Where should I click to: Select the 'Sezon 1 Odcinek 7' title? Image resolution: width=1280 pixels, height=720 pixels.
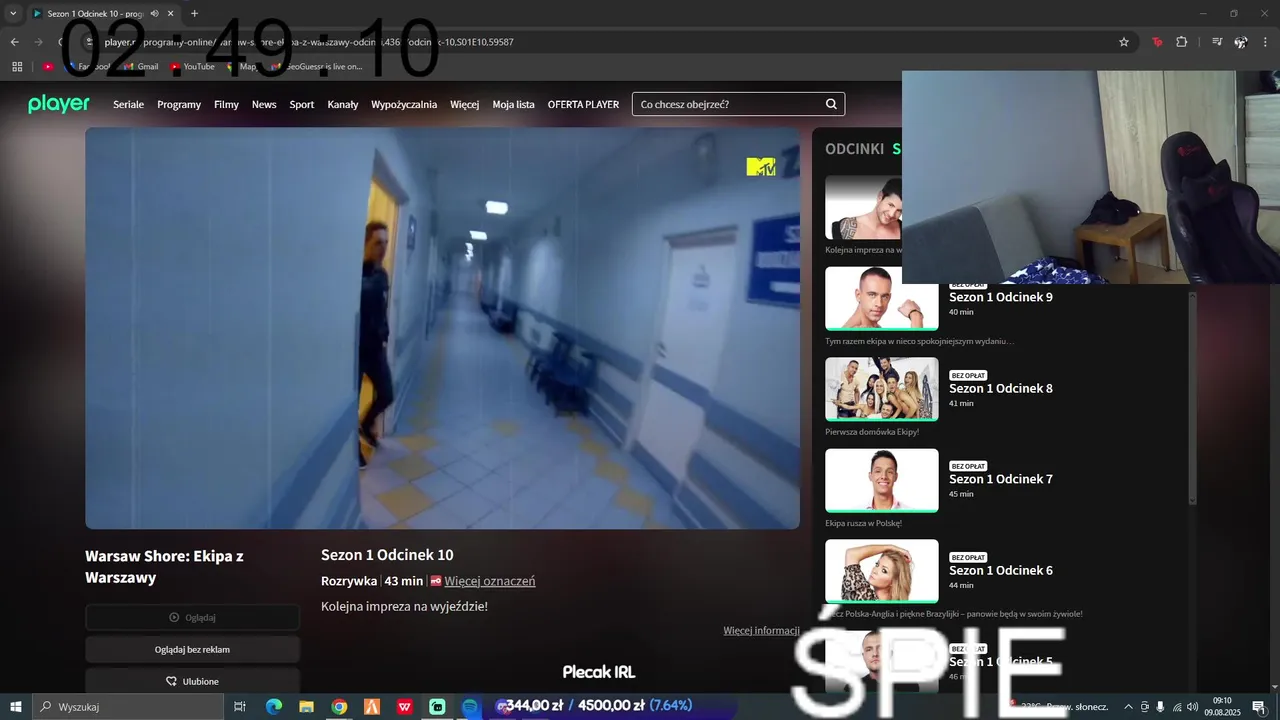pyautogui.click(x=1001, y=479)
